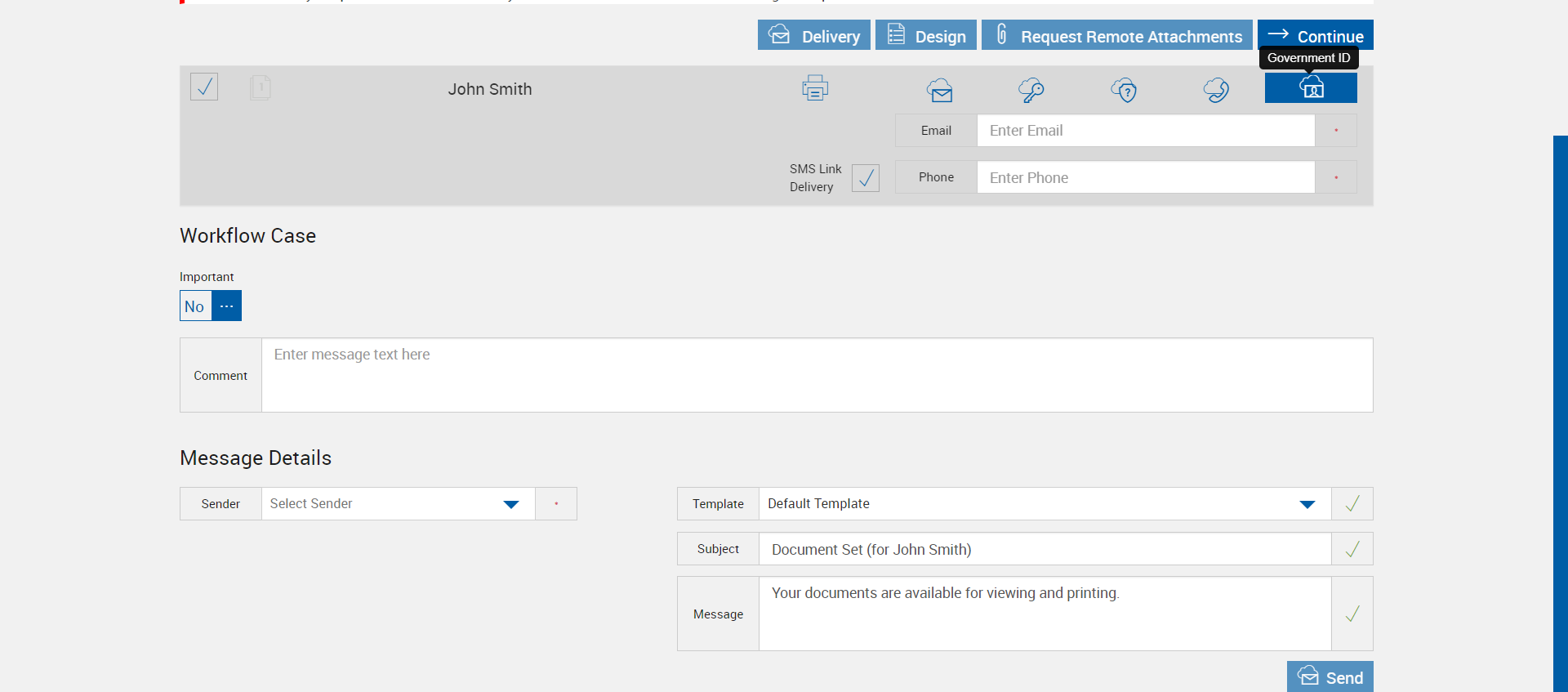
Task: Open the Select Sender dropdown
Action: click(x=398, y=504)
